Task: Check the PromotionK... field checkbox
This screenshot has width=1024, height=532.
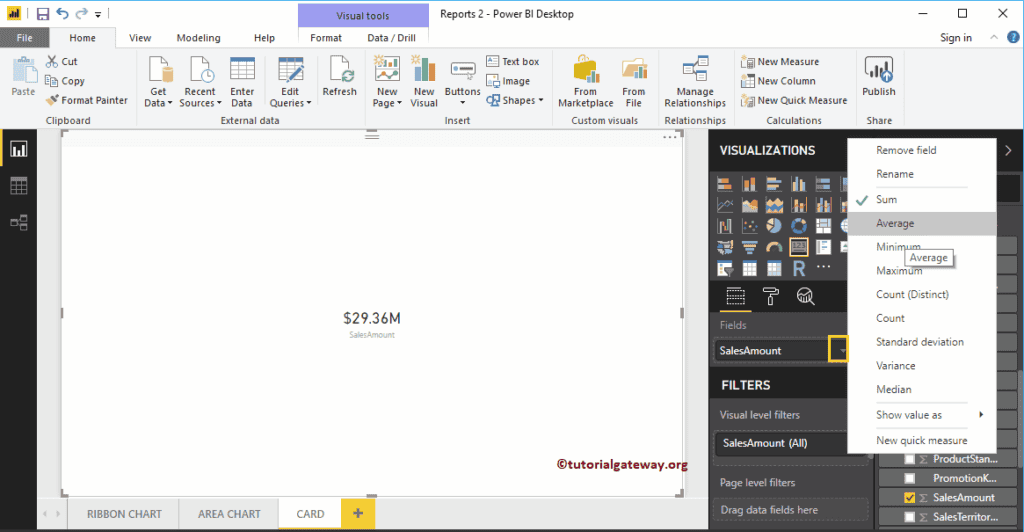Action: coord(909,478)
